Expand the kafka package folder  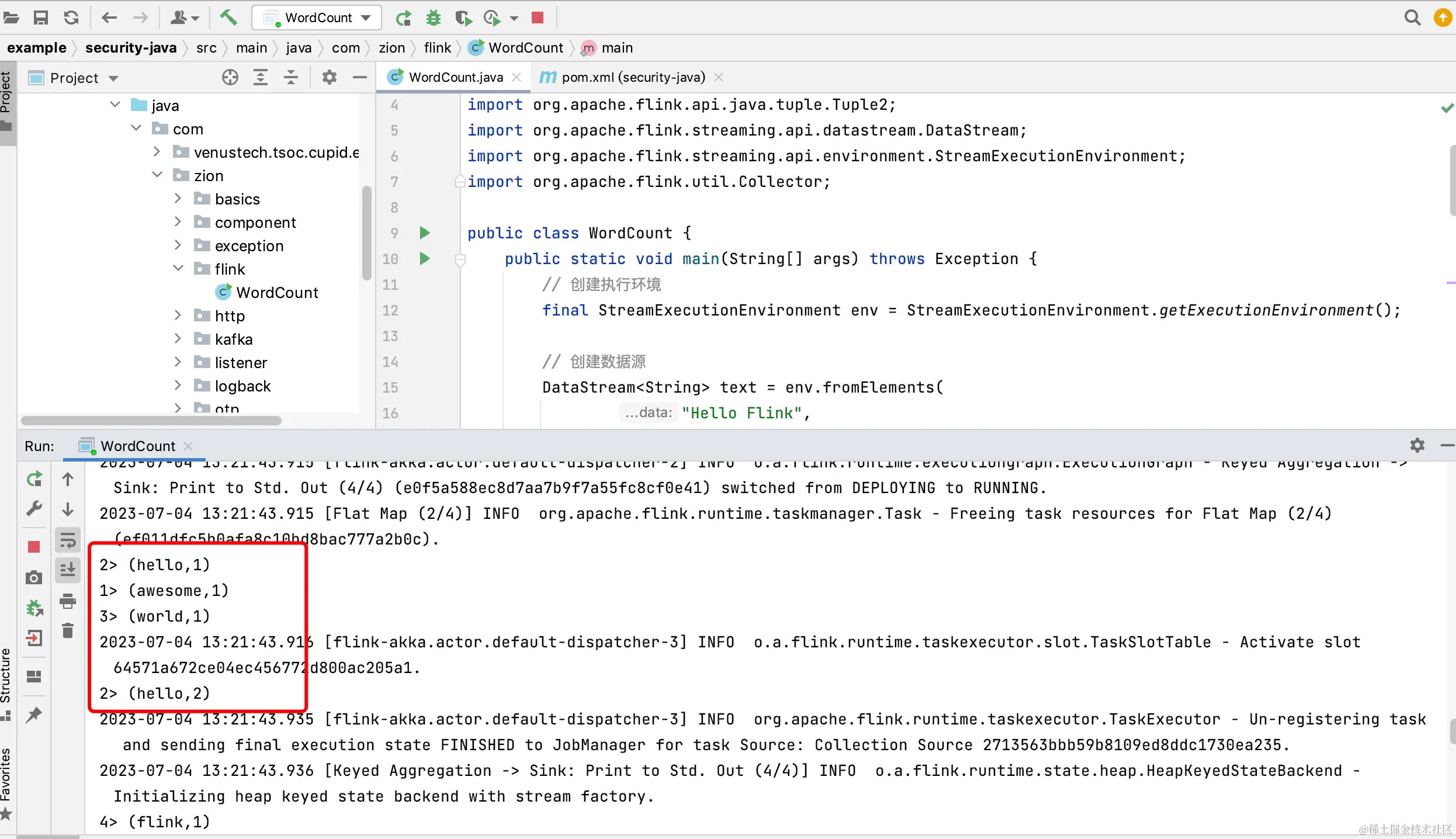tap(178, 339)
